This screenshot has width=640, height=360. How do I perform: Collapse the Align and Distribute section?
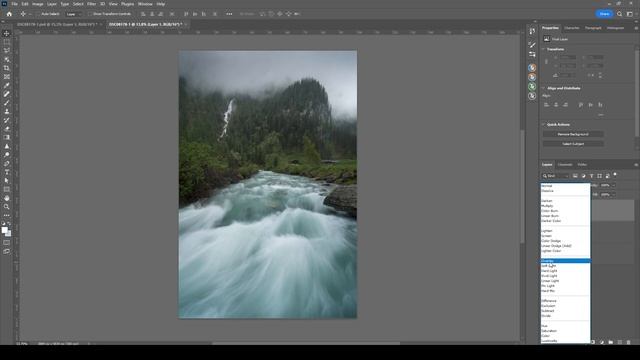[543, 88]
